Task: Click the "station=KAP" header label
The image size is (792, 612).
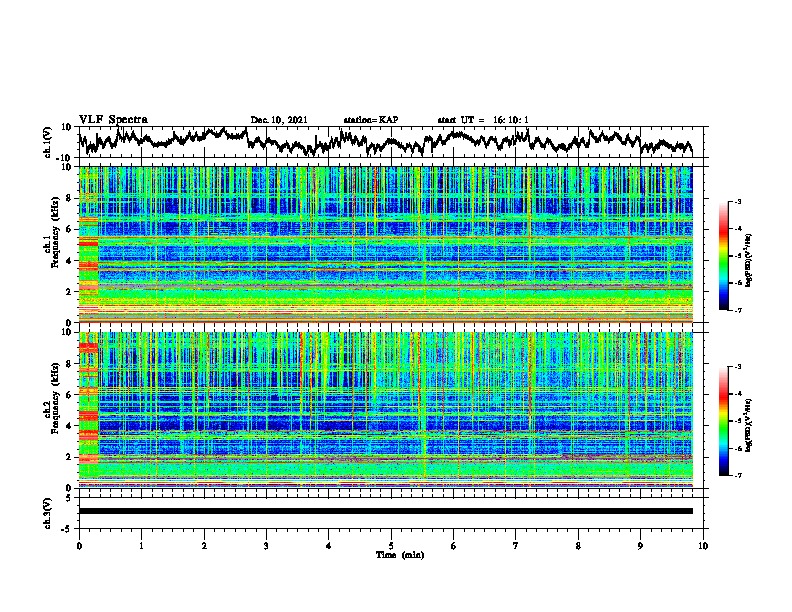Action: pyautogui.click(x=371, y=120)
